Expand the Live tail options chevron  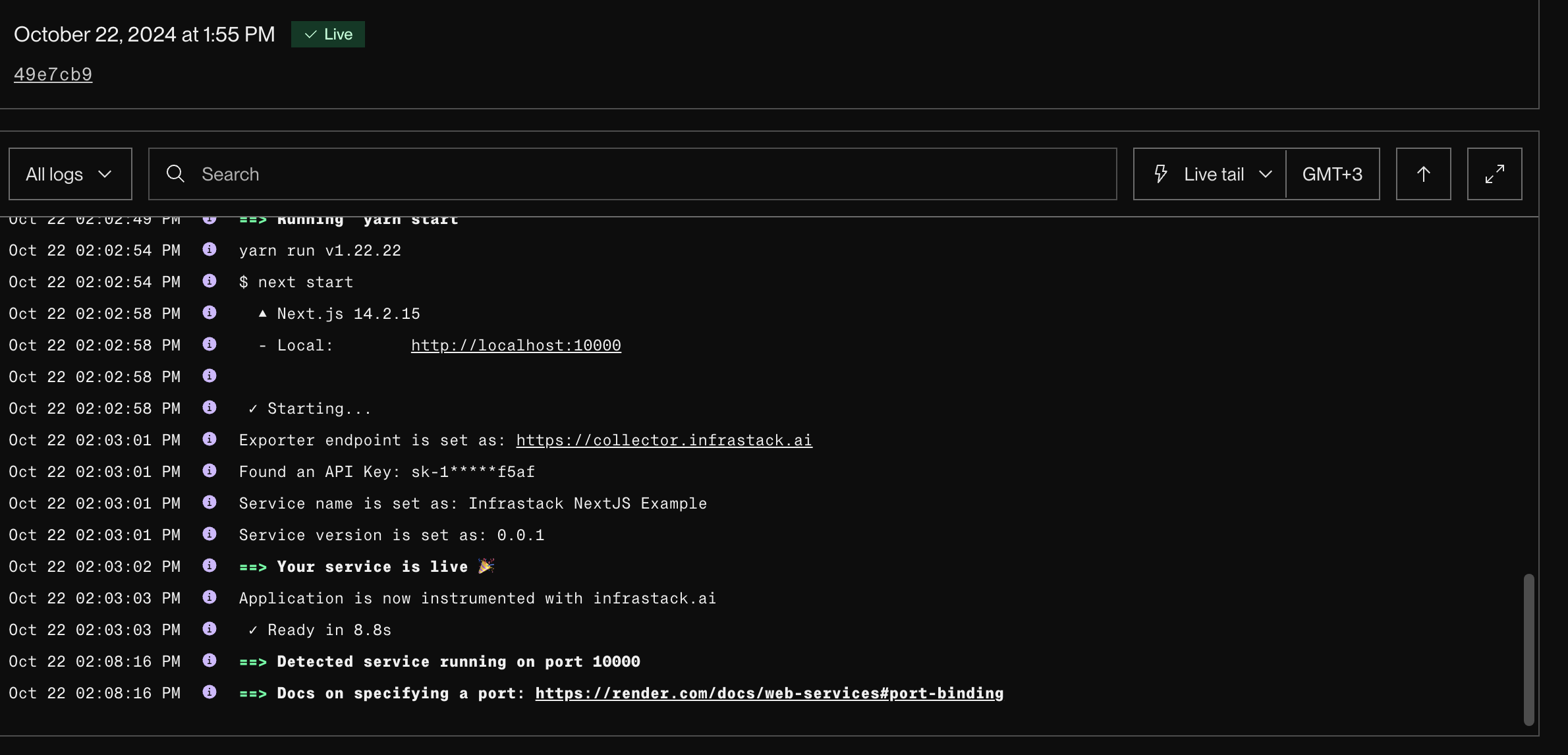coord(1266,175)
